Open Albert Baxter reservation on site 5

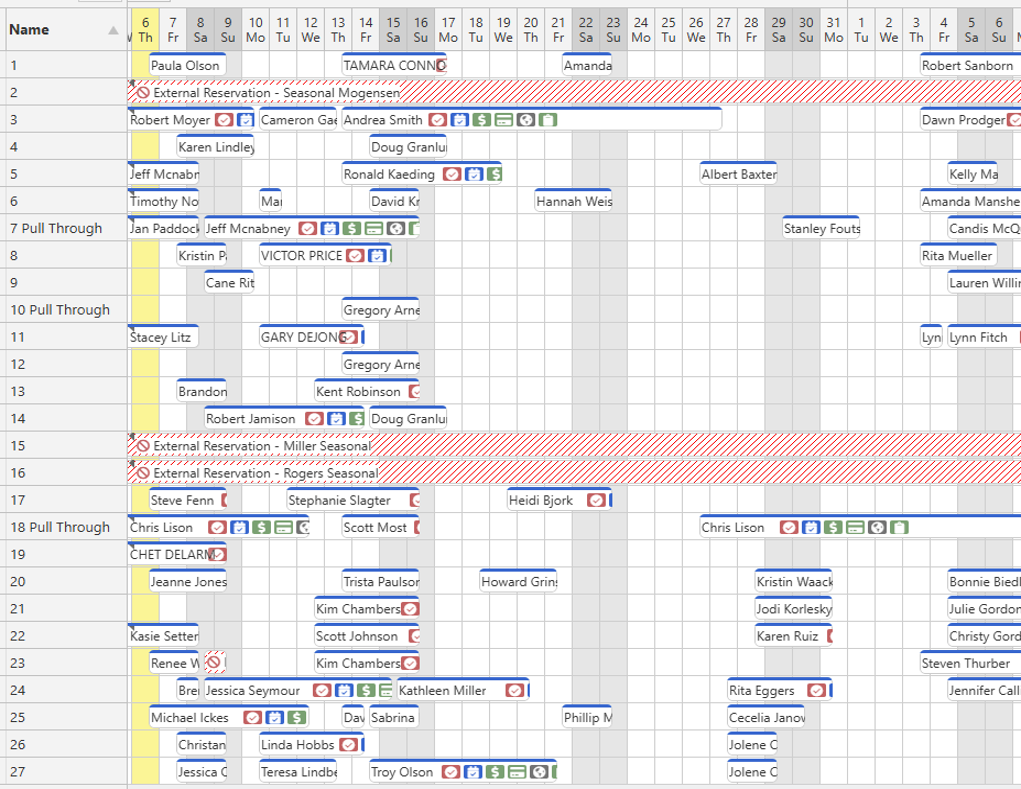[738, 174]
